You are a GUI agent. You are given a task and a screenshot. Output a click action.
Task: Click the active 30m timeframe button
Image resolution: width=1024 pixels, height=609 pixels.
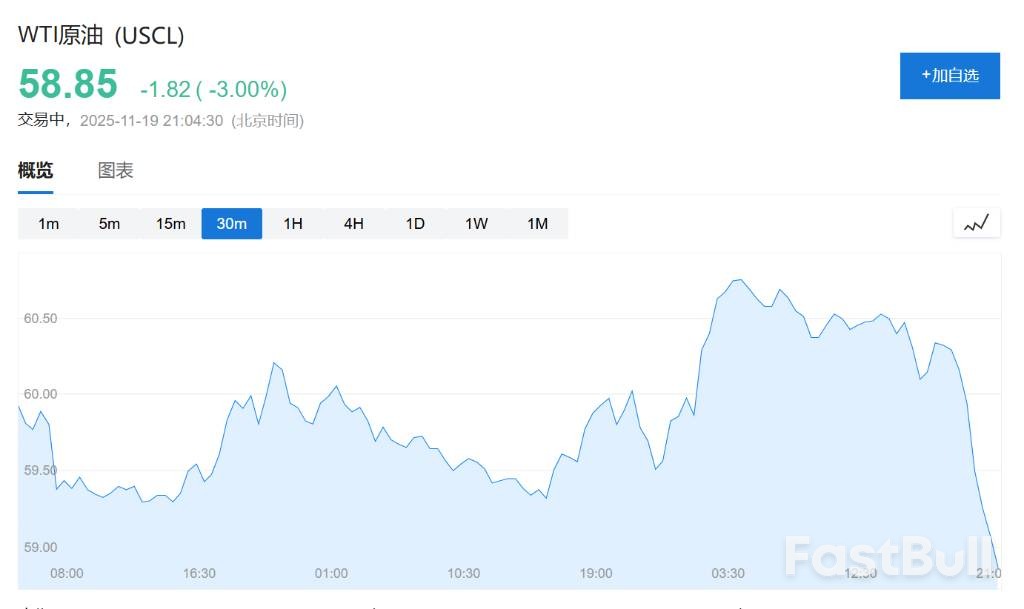coord(231,223)
